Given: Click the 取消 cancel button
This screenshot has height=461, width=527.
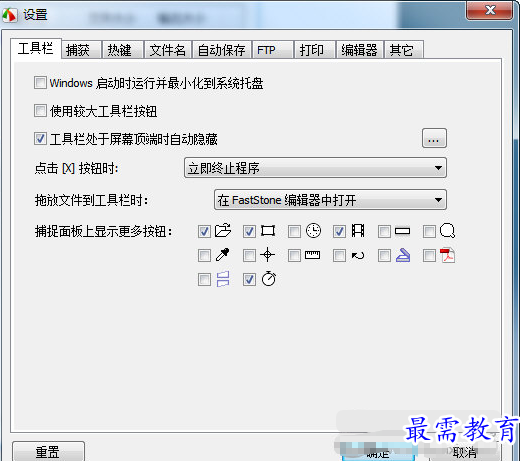Looking at the screenshot, I should (464, 453).
